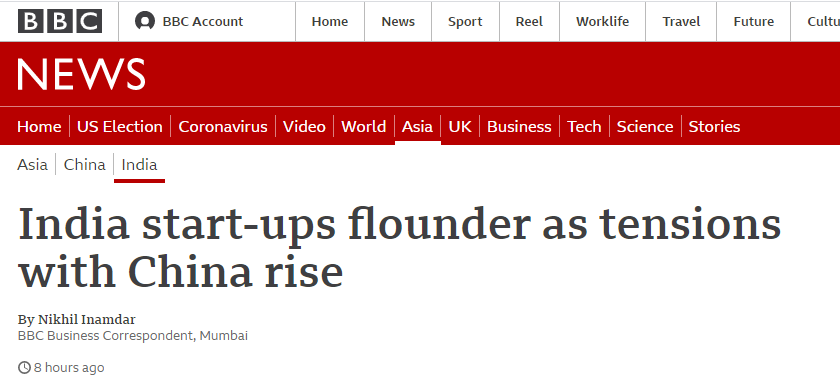Open the Sport section link
This screenshot has height=382, width=840.
tap(465, 21)
